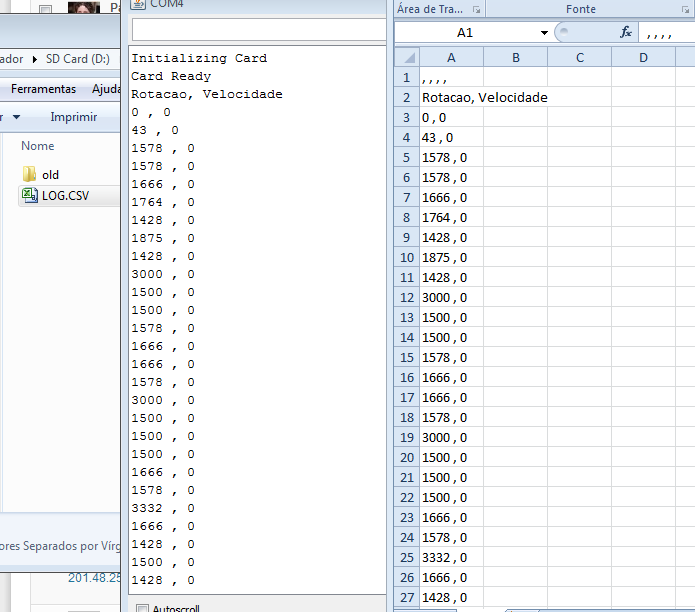Expand the breadcrumb arrow before SD Card (D:)
Image resolution: width=695 pixels, height=612 pixels.
[35, 59]
